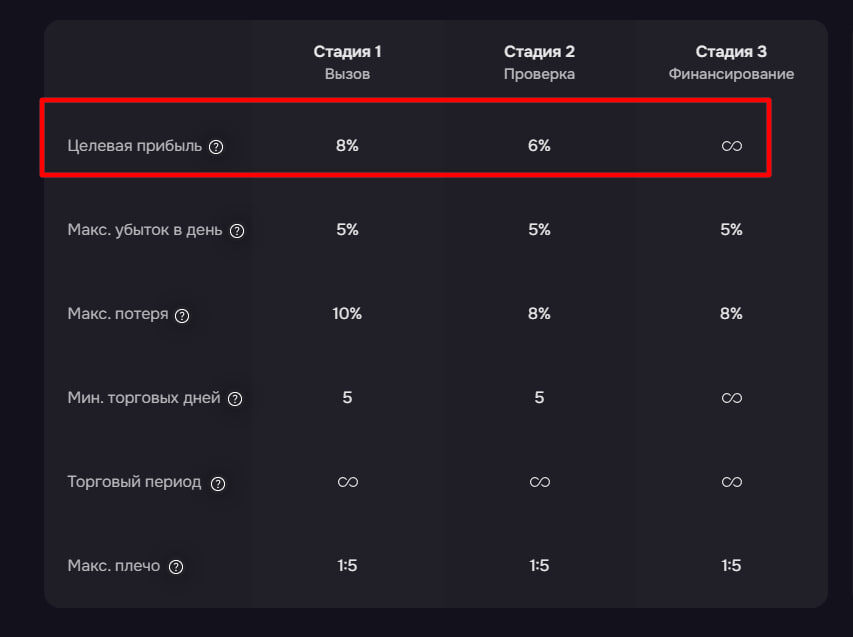Click the Макс. убыток в день label
The image size is (853, 637).
[x=145, y=230]
